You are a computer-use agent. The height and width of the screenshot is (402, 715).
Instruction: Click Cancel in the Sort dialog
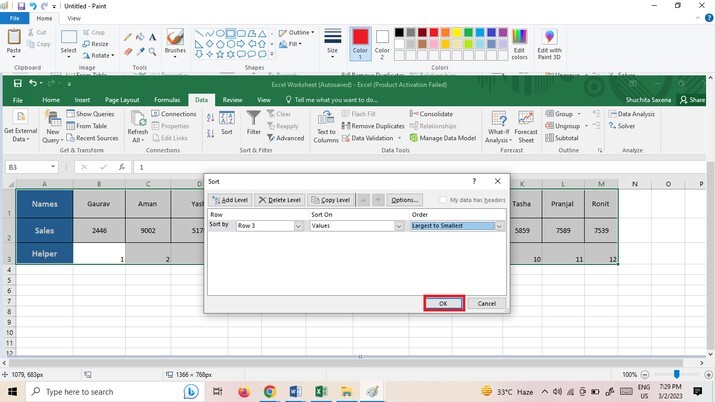(487, 304)
